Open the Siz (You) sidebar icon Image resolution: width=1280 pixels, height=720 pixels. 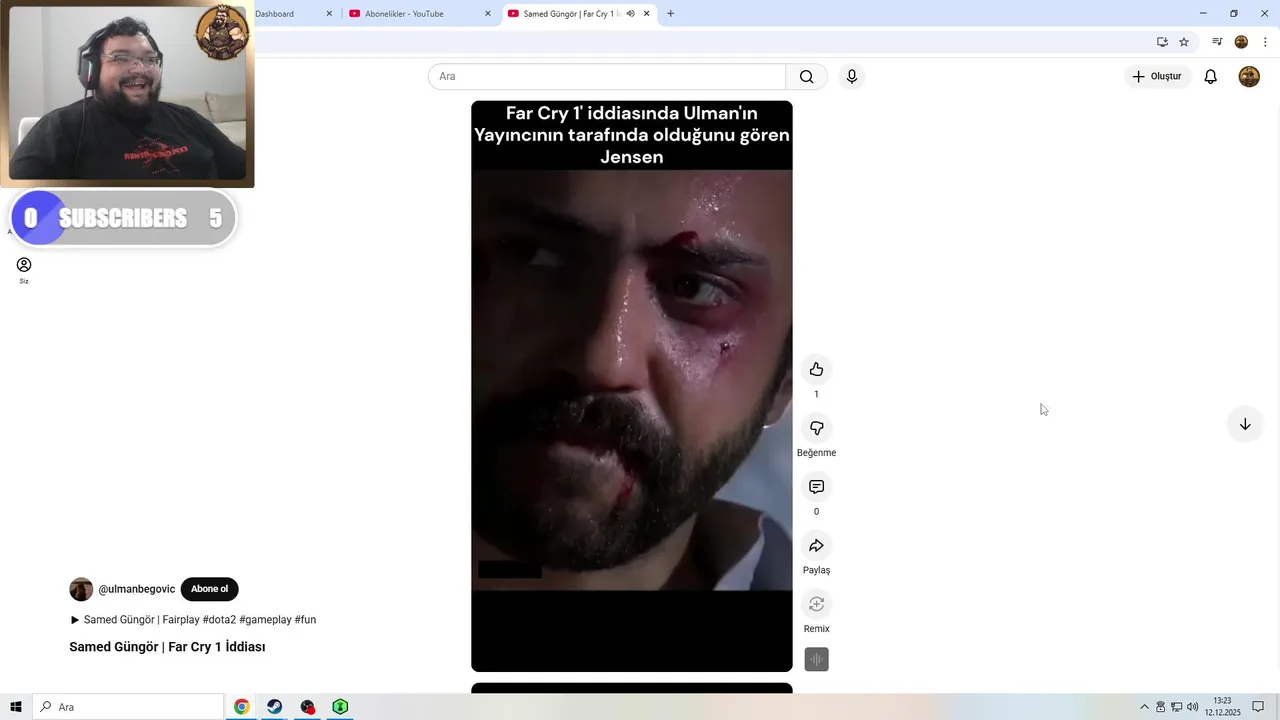[24, 270]
